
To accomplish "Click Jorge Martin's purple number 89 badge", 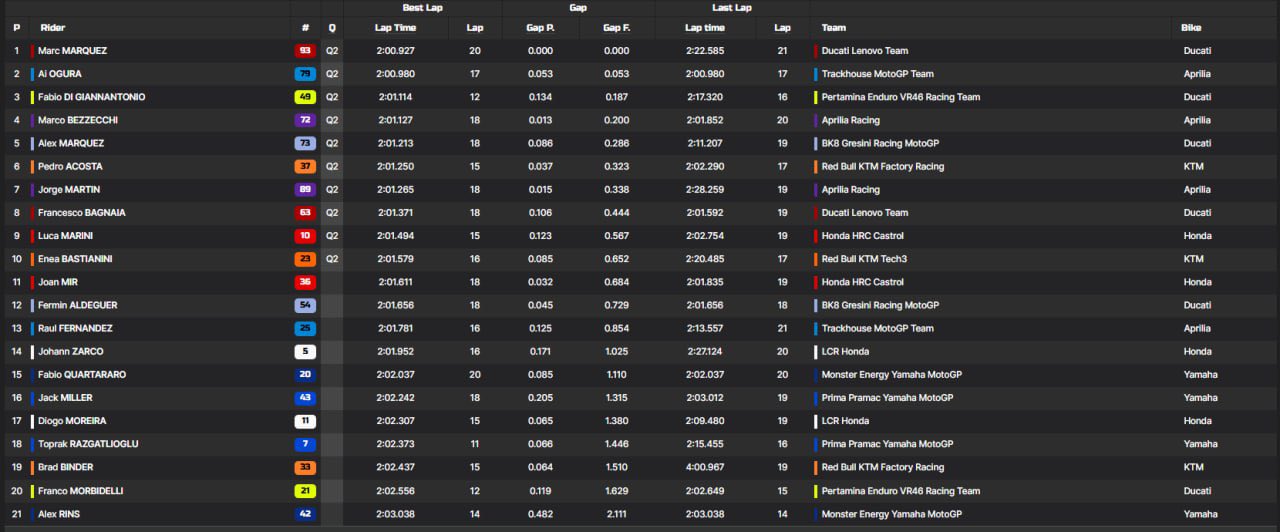I will (x=305, y=190).
